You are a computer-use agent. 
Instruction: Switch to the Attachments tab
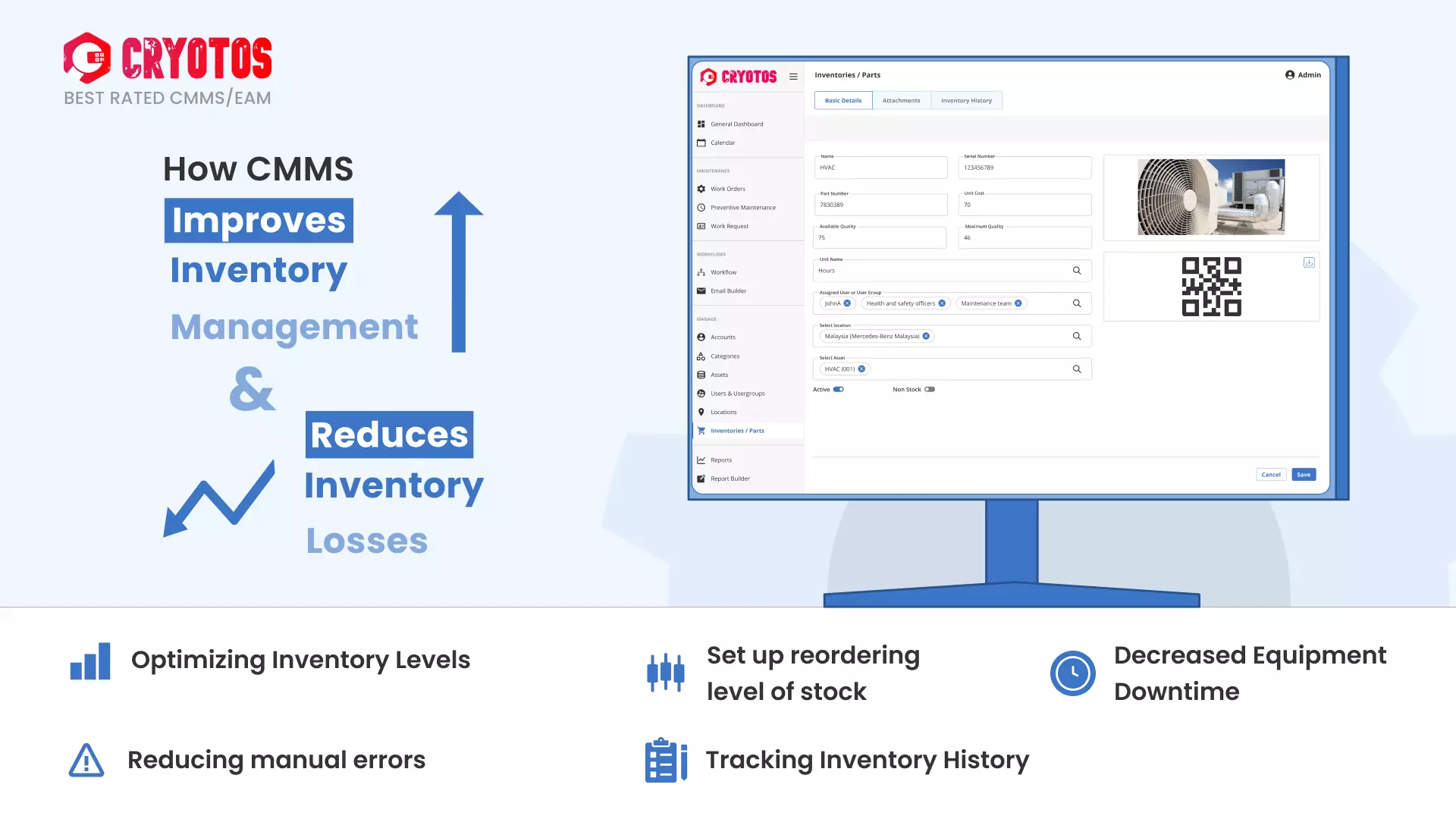pos(901,100)
